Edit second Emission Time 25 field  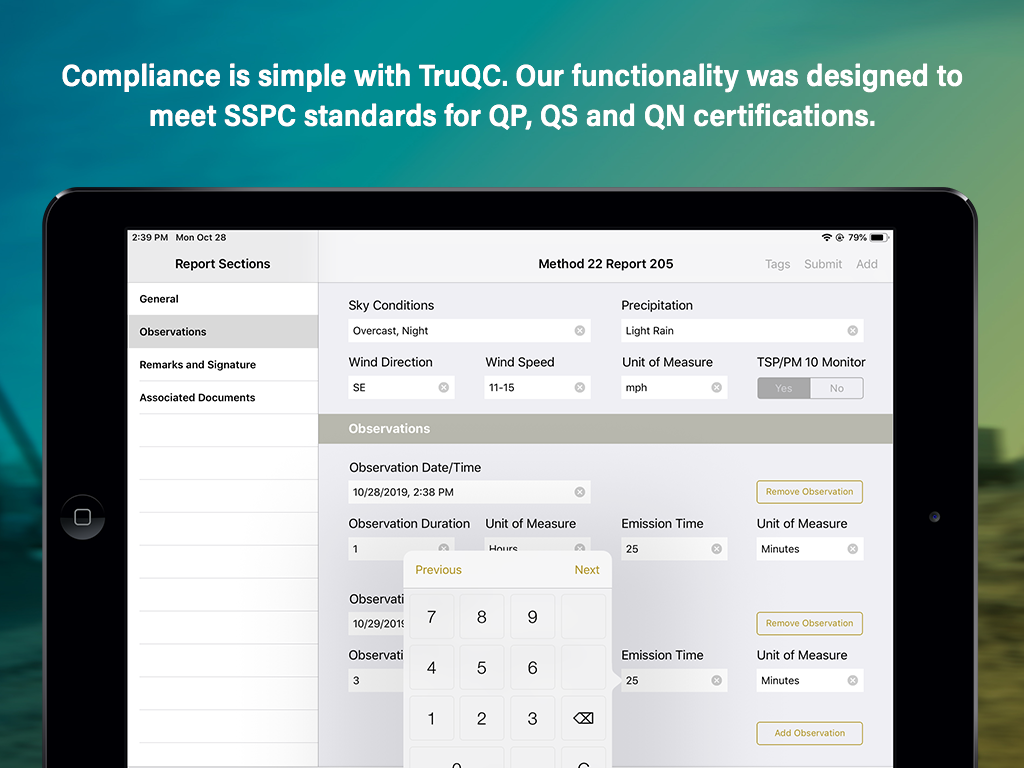674,680
